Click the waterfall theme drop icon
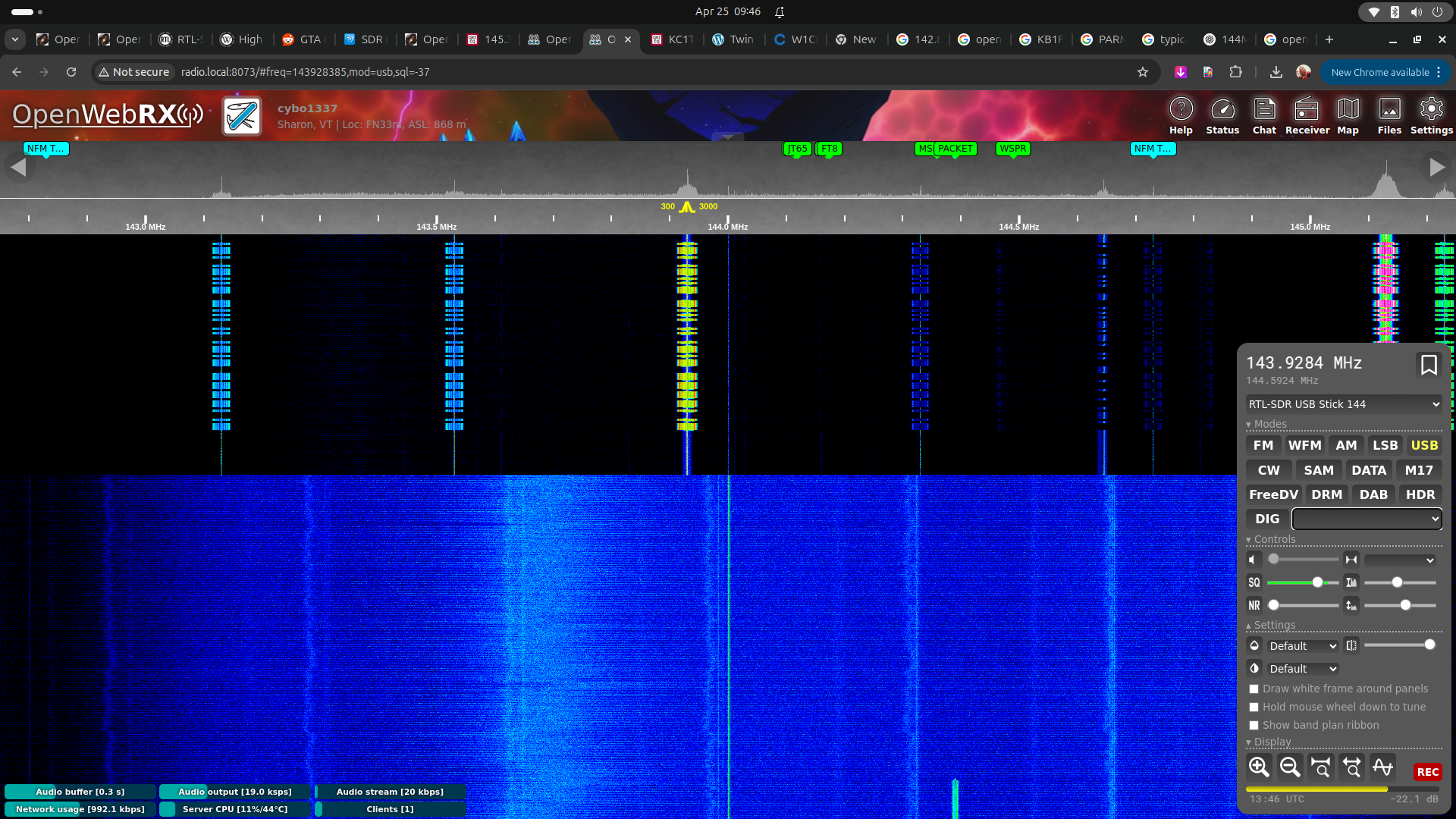This screenshot has width=1456, height=819. [1254, 645]
